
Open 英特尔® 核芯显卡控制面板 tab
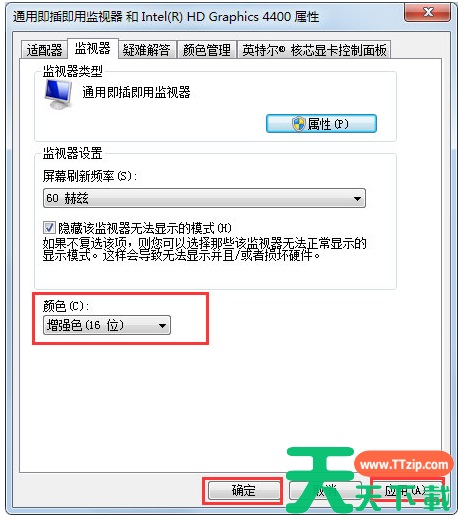pyautogui.click(x=314, y=50)
